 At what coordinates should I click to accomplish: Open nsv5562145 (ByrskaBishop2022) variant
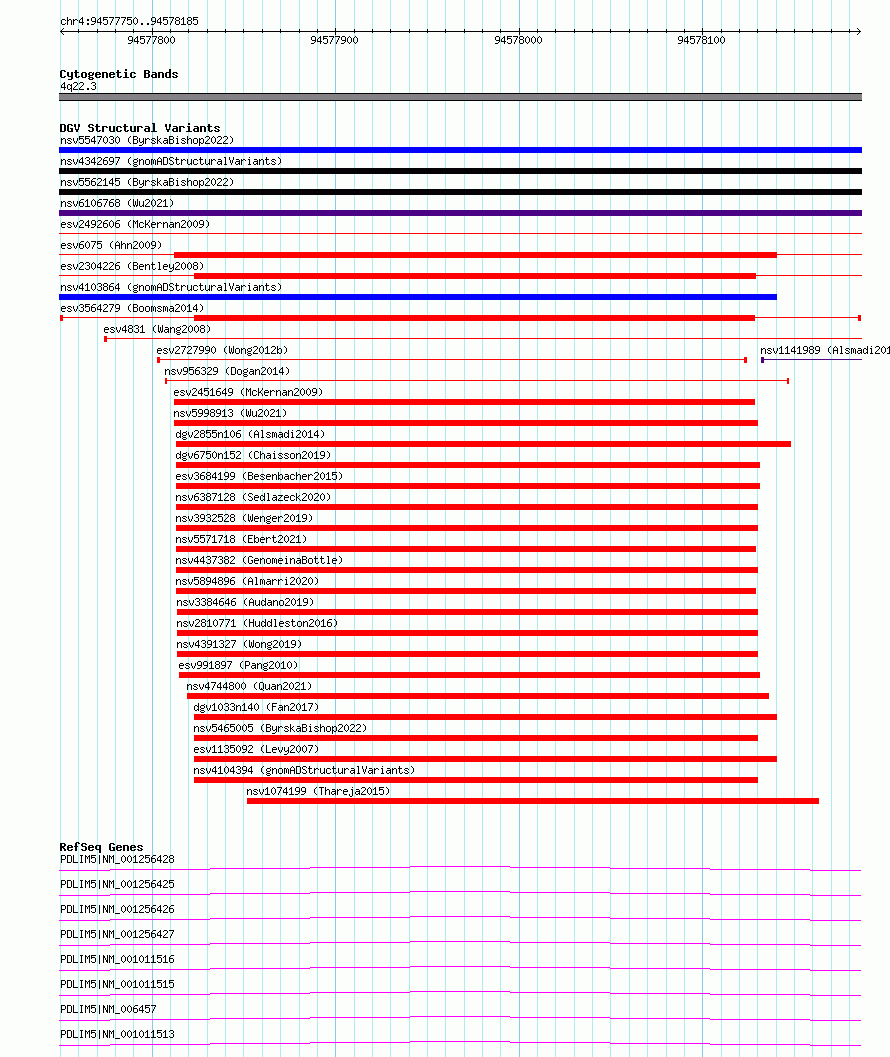point(147,182)
